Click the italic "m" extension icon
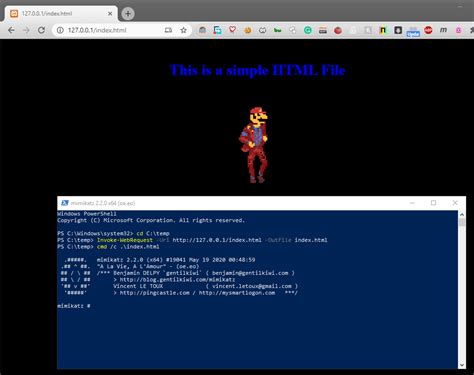The width and height of the screenshot is (474, 375). pyautogui.click(x=443, y=30)
